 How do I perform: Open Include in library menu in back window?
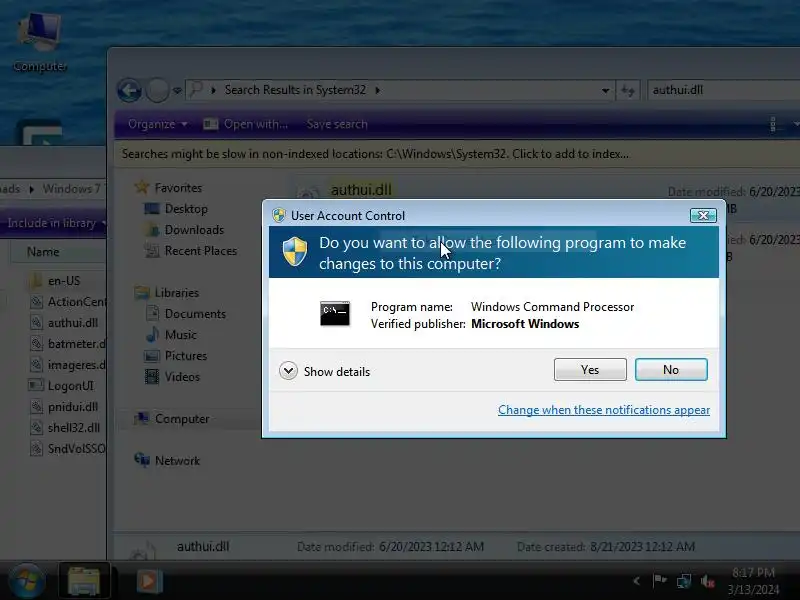pyautogui.click(x=56, y=223)
